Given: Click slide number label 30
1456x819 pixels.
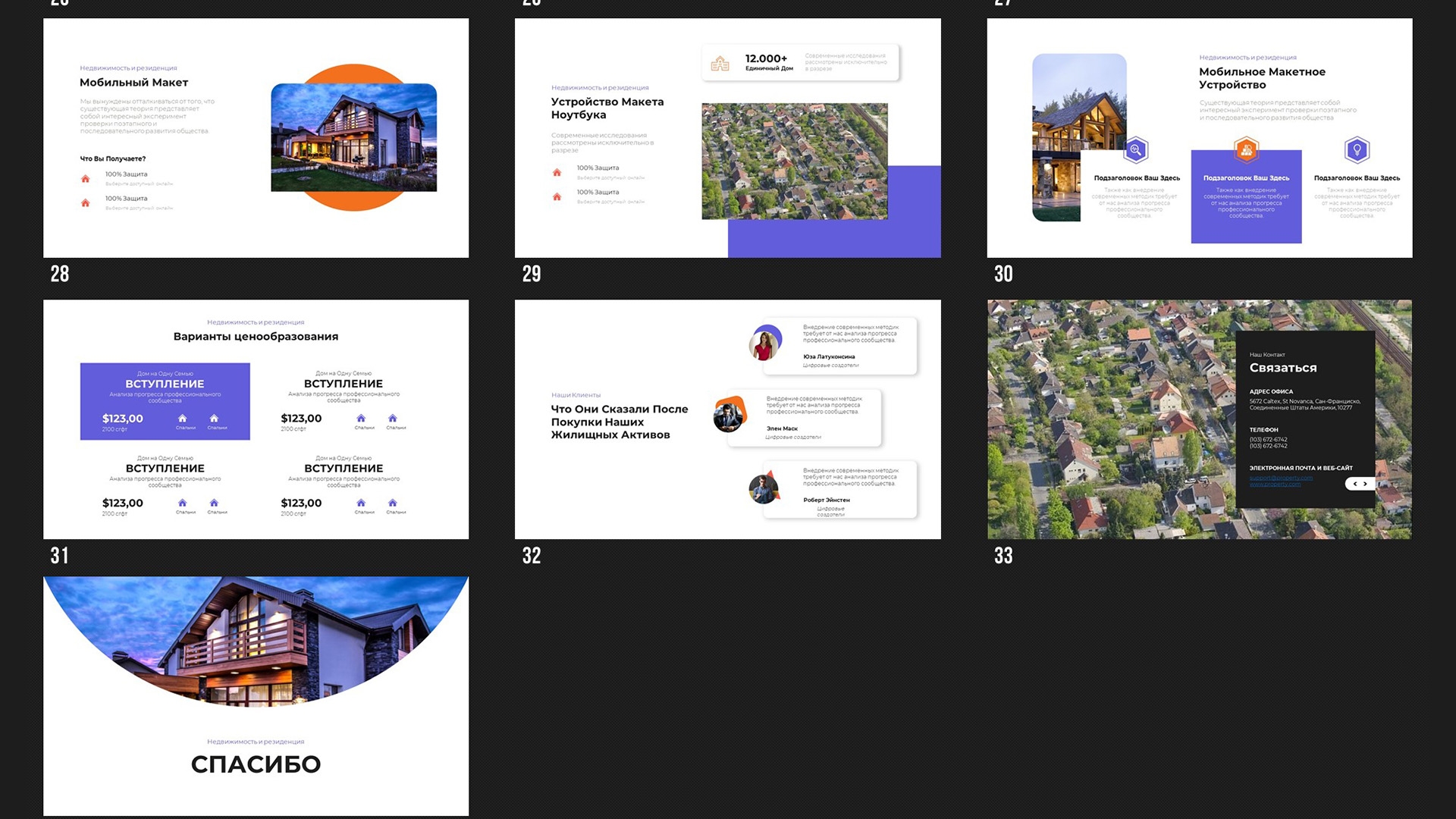Looking at the screenshot, I should coord(1003,274).
